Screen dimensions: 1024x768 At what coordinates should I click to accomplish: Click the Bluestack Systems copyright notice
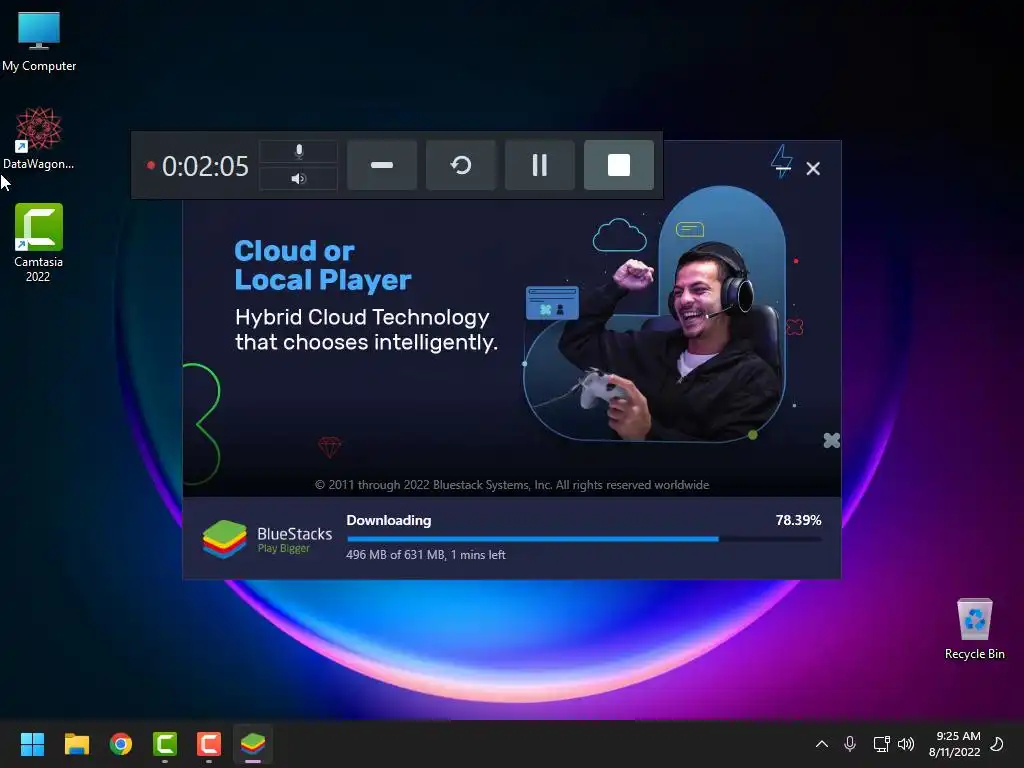click(512, 485)
